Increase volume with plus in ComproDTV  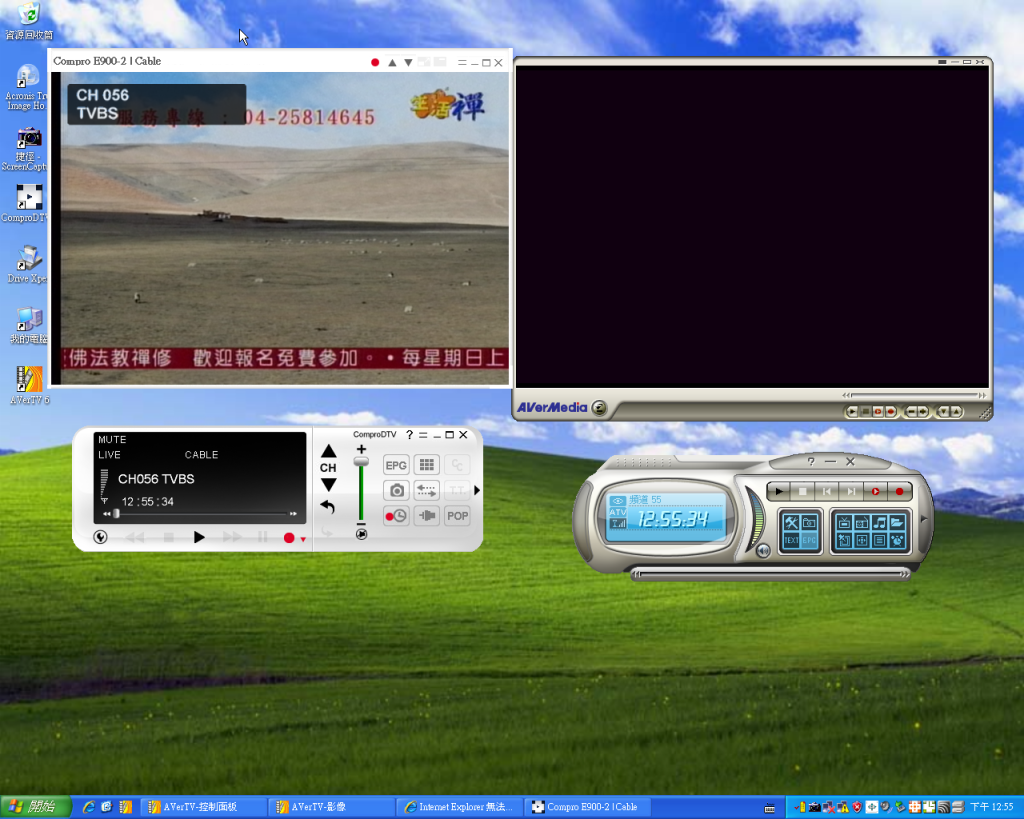tap(361, 449)
